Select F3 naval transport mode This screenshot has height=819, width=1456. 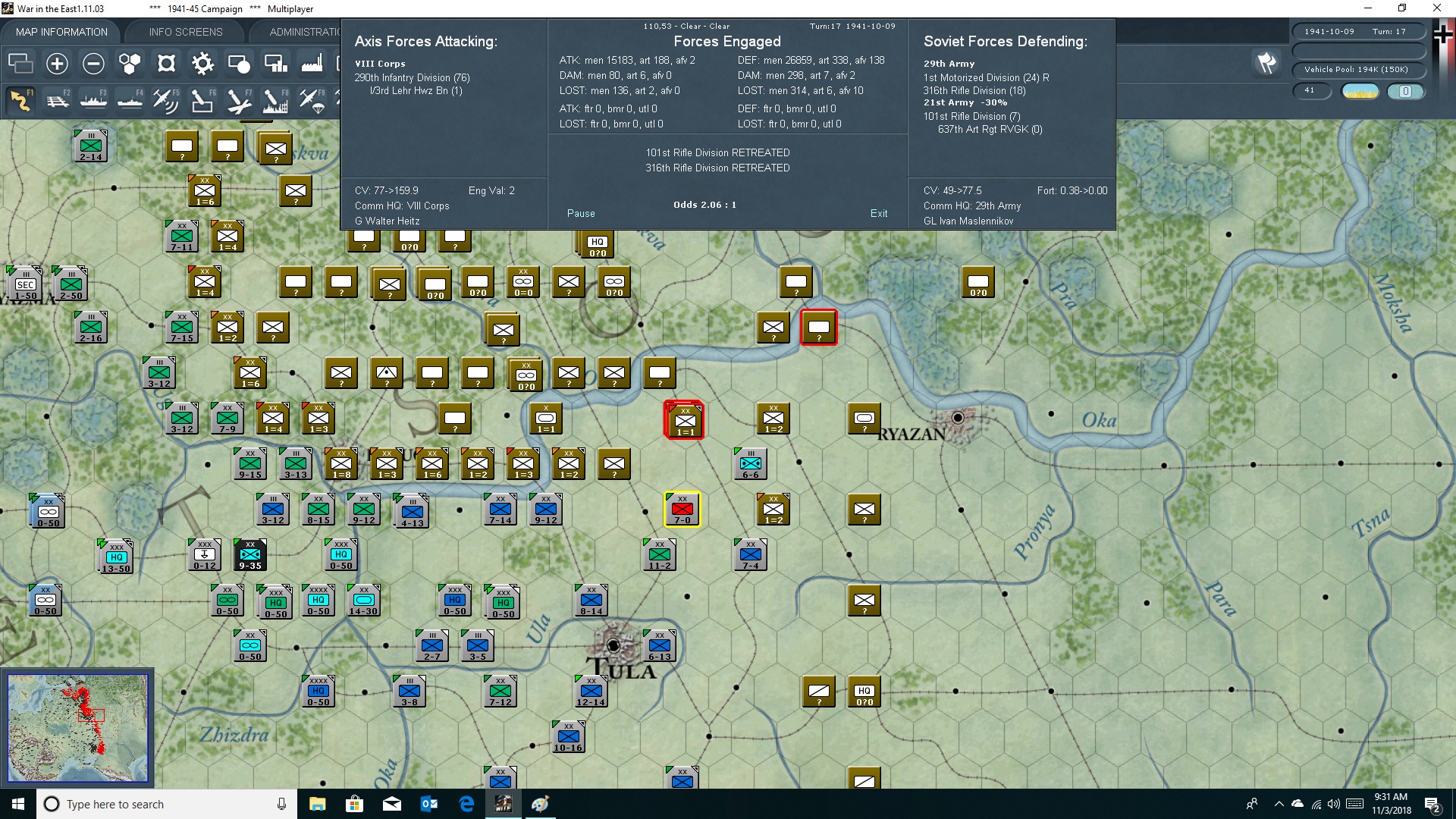(94, 100)
